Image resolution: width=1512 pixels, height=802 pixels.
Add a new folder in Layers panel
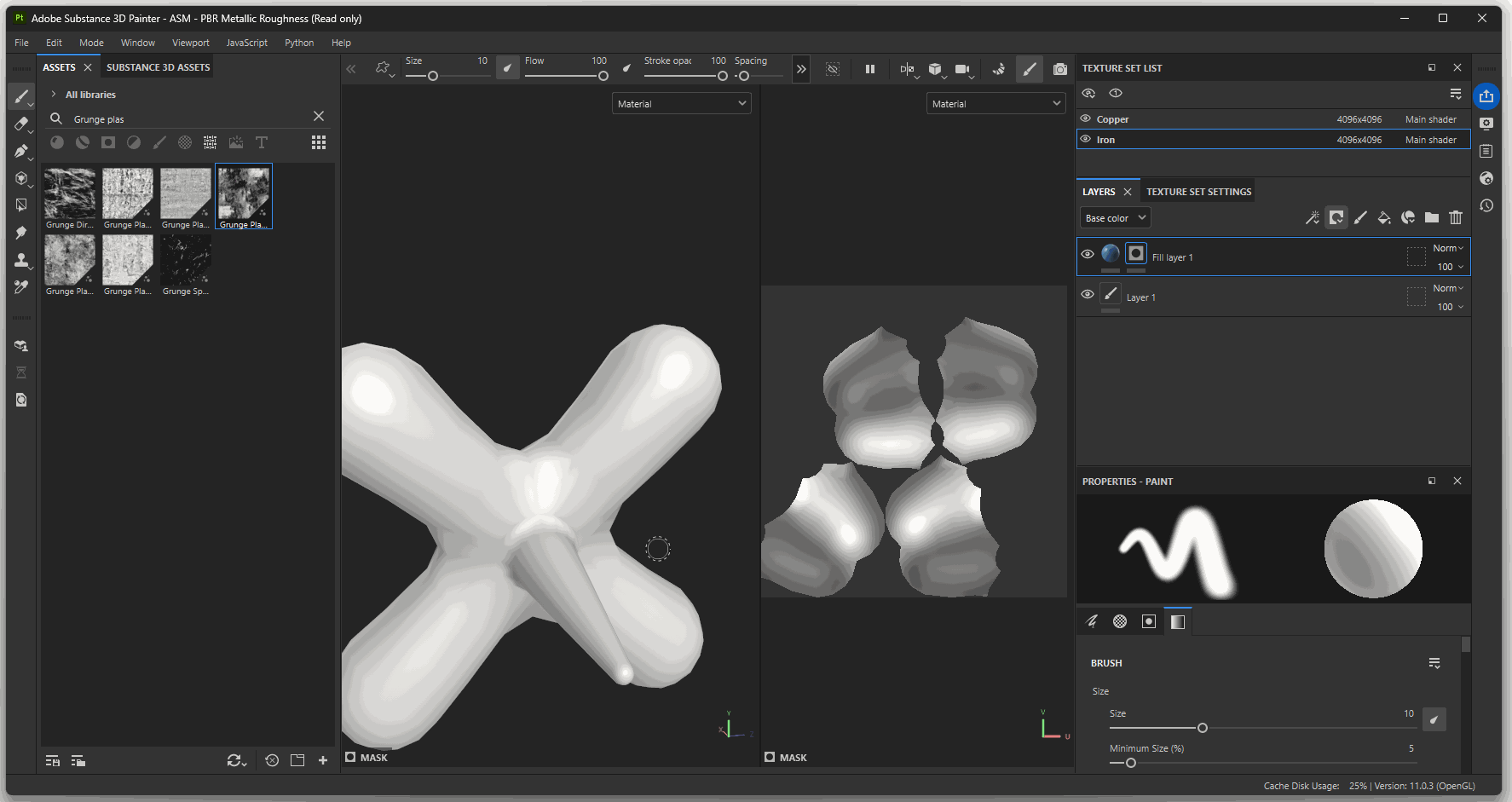tap(1432, 218)
